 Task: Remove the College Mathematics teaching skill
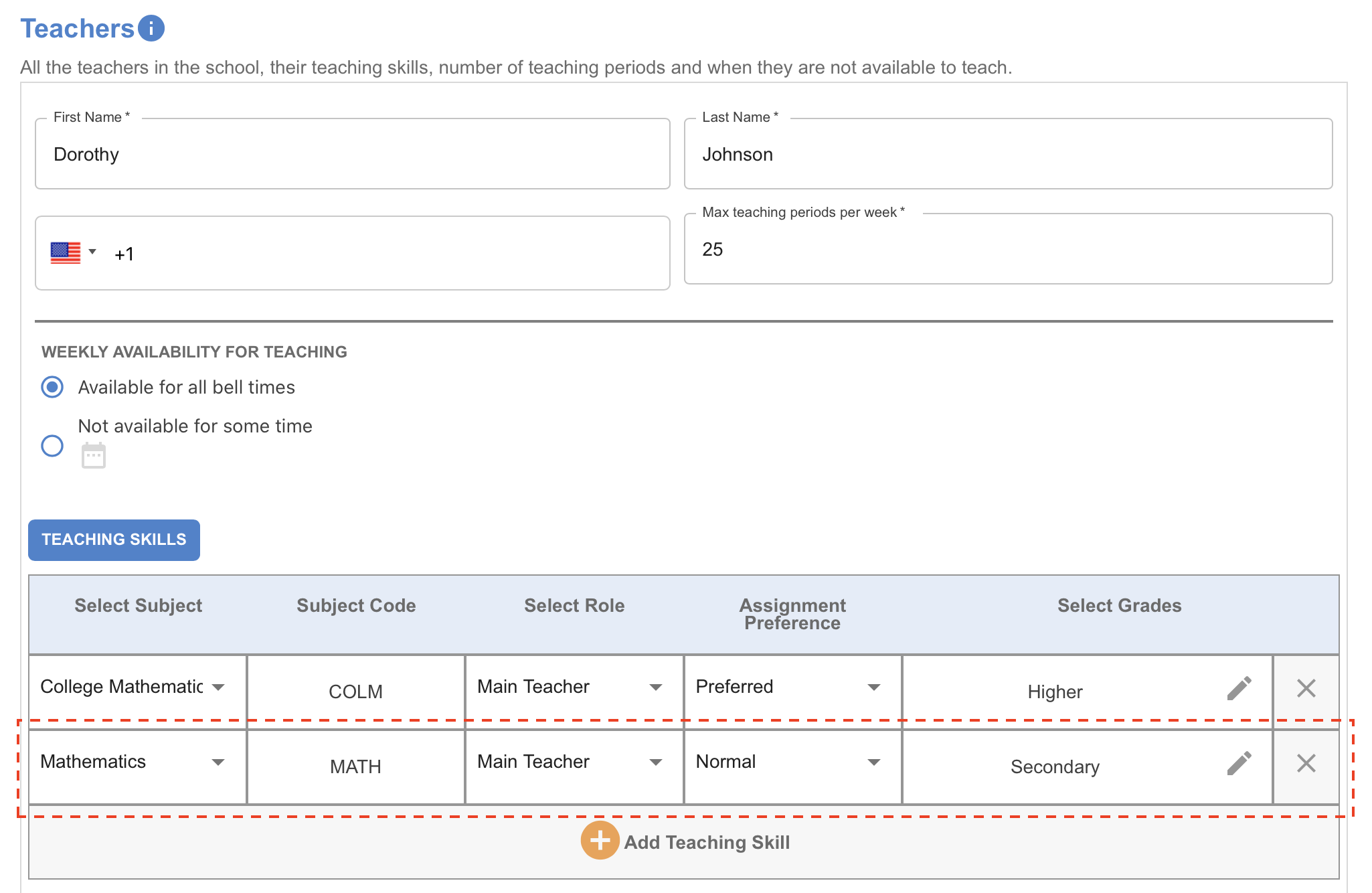[x=1306, y=688]
